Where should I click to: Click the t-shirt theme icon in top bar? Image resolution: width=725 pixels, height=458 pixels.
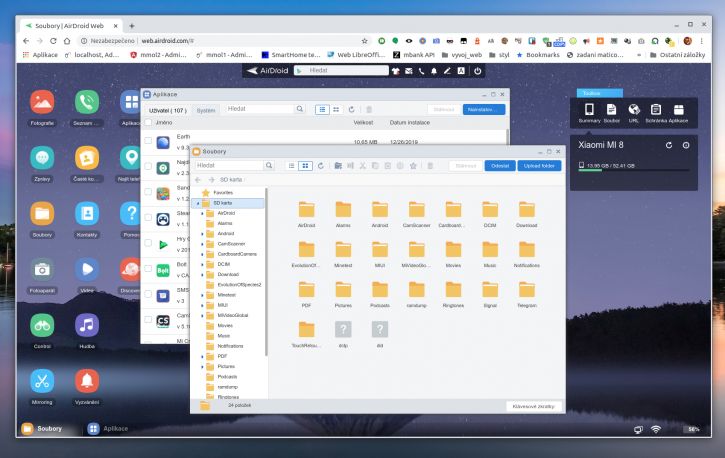coord(396,71)
